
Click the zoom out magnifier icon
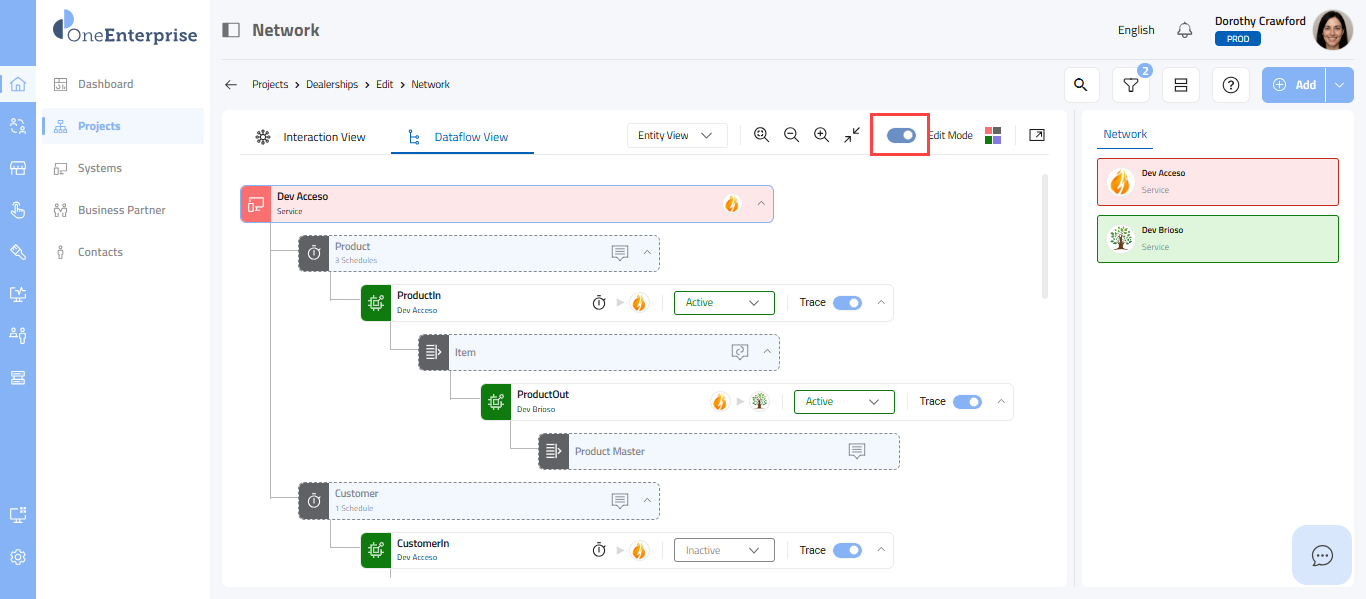click(791, 135)
